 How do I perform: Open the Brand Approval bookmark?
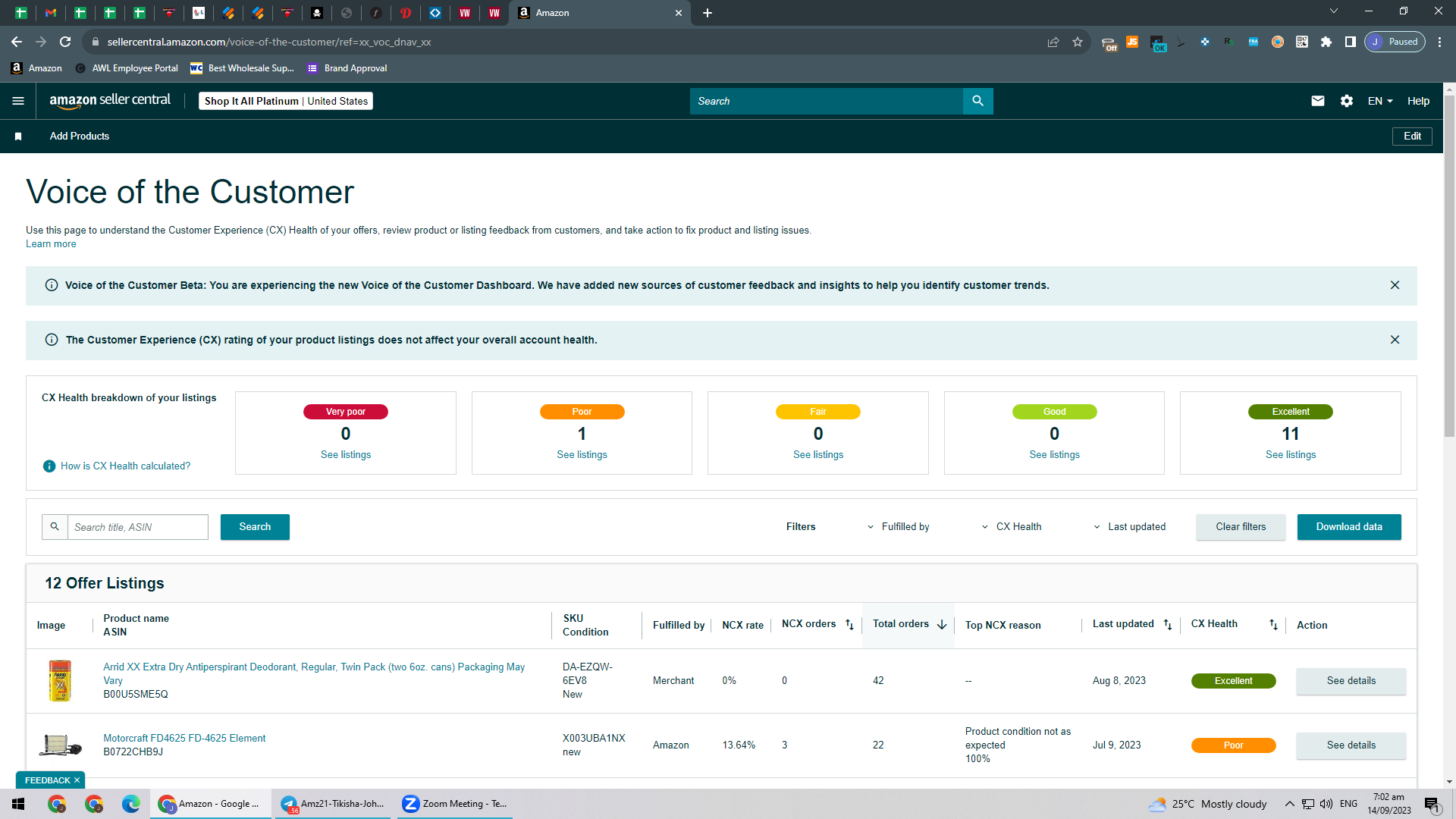pyautogui.click(x=347, y=68)
